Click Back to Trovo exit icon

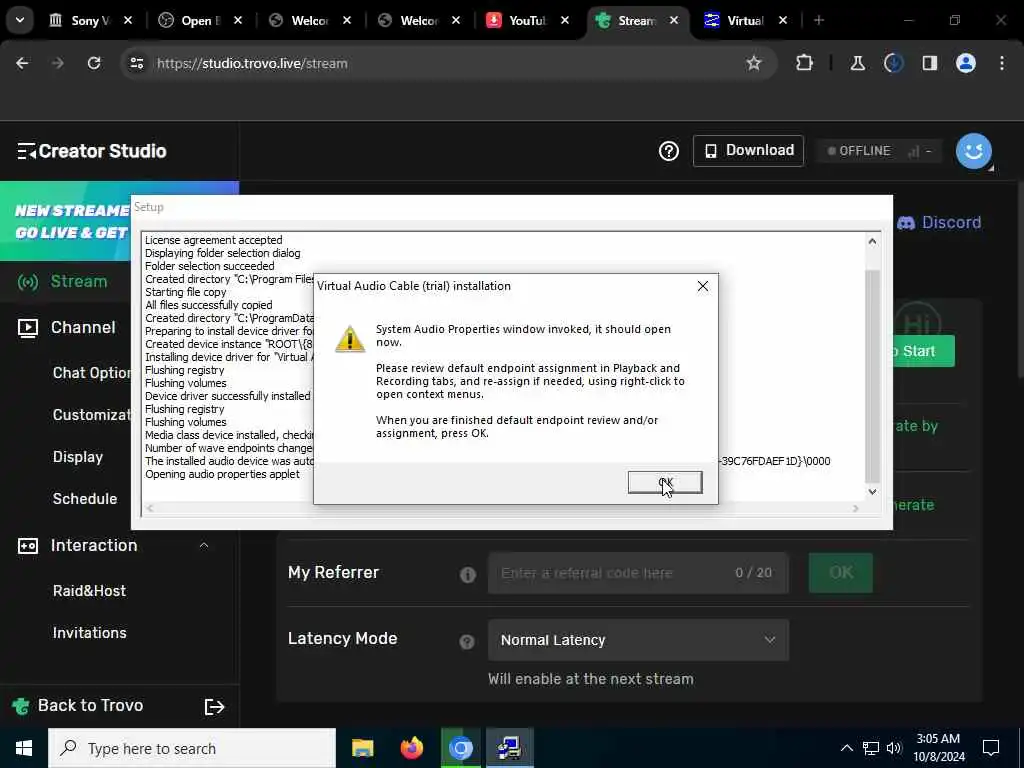pyautogui.click(x=214, y=707)
